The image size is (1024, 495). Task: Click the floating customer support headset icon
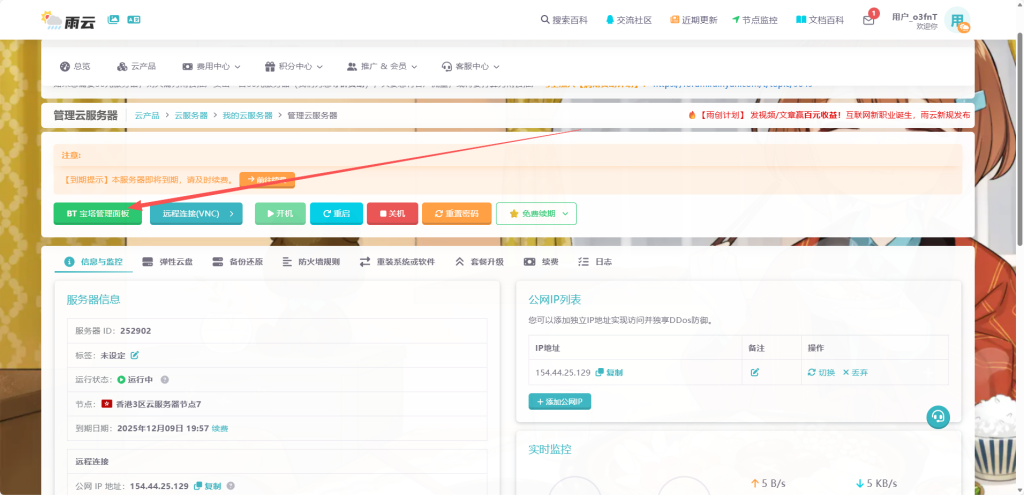click(x=937, y=416)
